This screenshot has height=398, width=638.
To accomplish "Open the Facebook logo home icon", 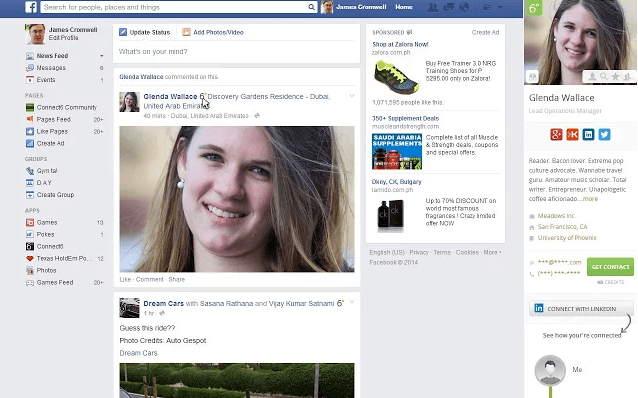I will [x=31, y=7].
